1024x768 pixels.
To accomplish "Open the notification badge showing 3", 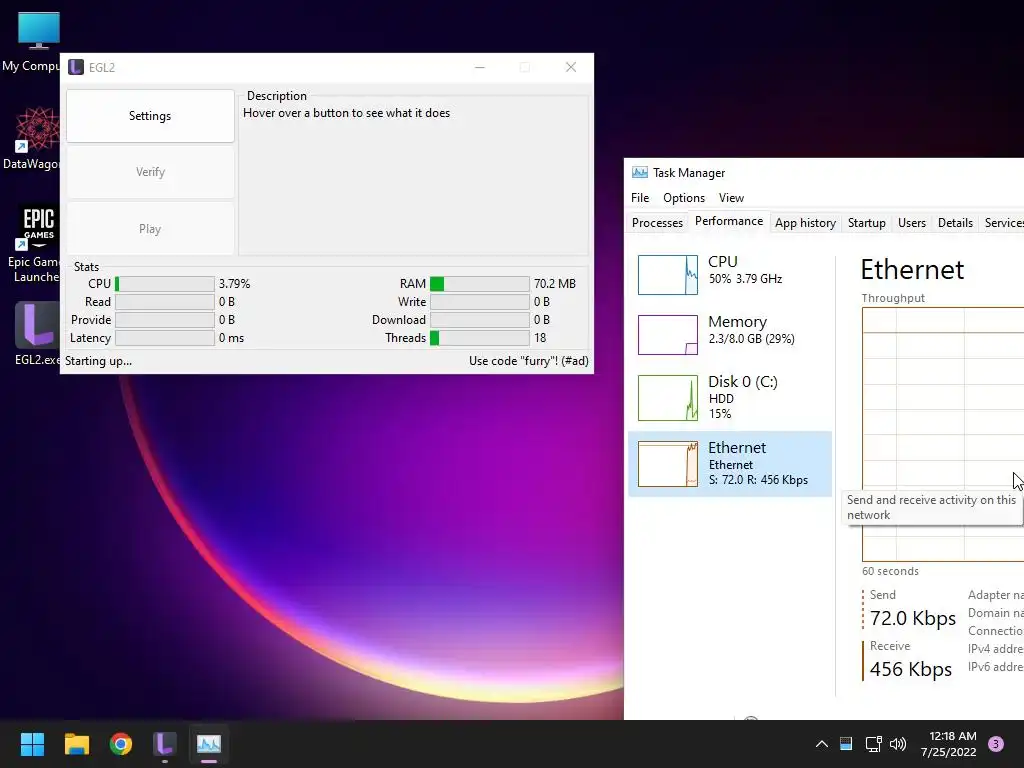I will click(996, 744).
